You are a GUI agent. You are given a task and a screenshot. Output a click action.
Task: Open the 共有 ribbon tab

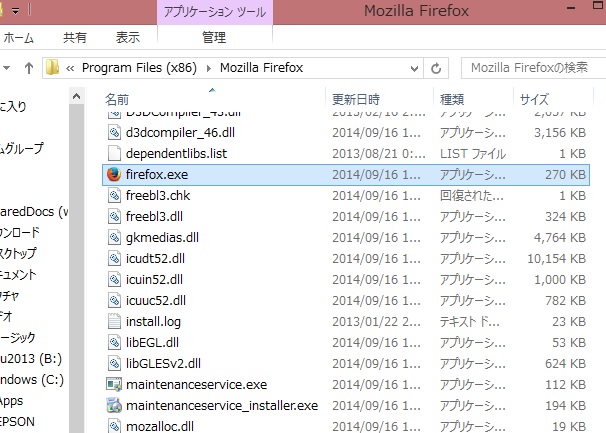75,38
